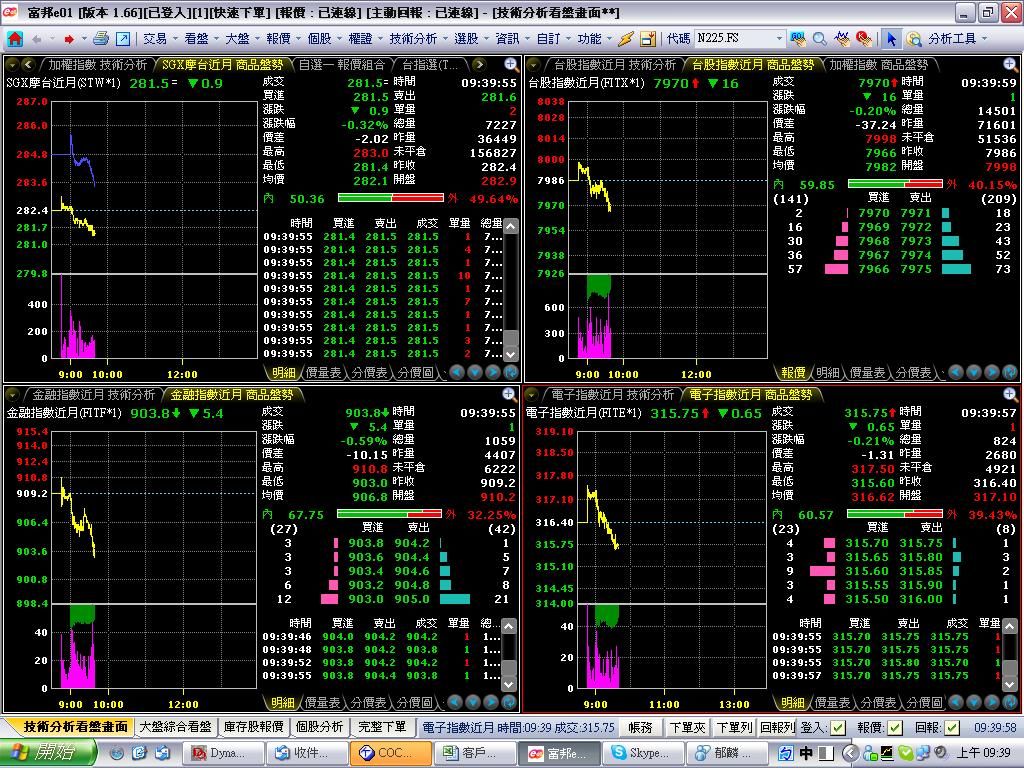1024x768 pixels.
Task: Open the 大盤 dropdown menu
Action: pos(242,39)
